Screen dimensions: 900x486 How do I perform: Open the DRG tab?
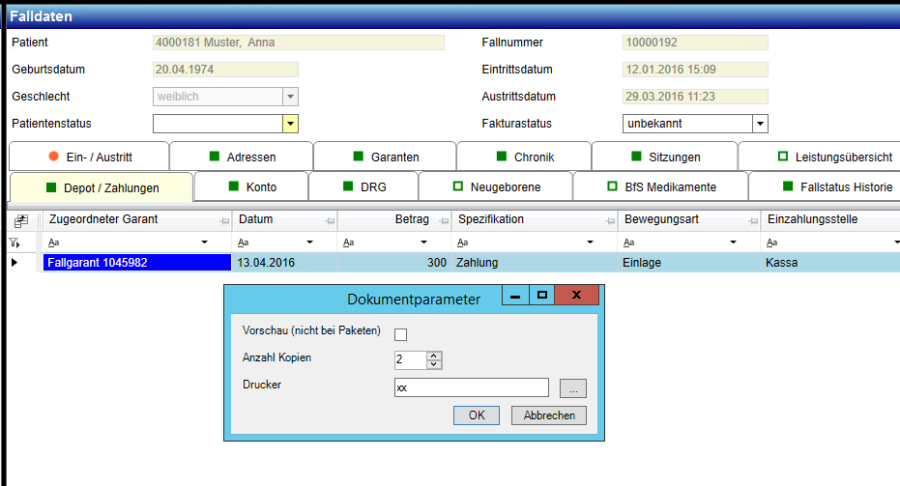point(364,187)
